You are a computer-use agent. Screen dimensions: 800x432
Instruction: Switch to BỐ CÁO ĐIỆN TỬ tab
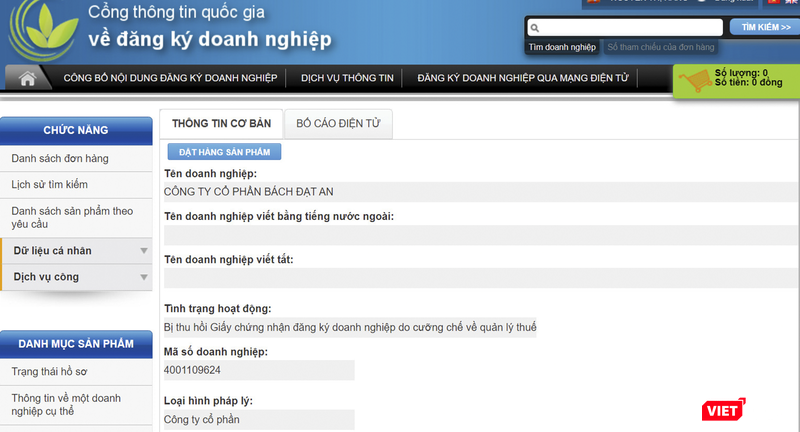coord(338,123)
